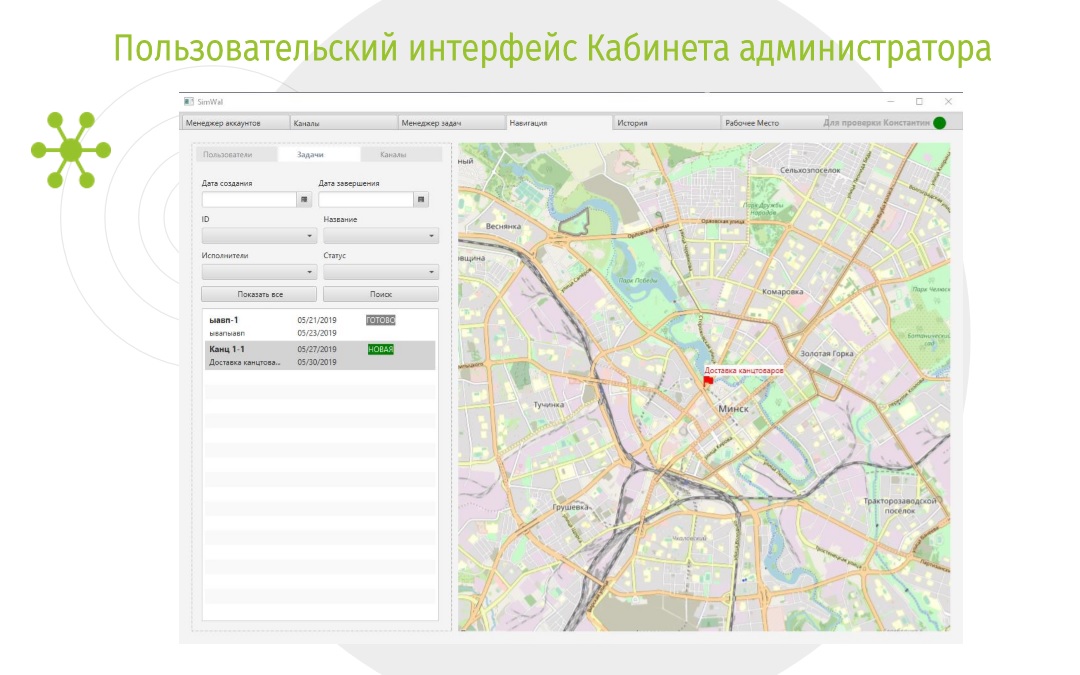Click the Для проверки Константин user label
This screenshot has height=675, width=1080.
pyautogui.click(x=876, y=123)
